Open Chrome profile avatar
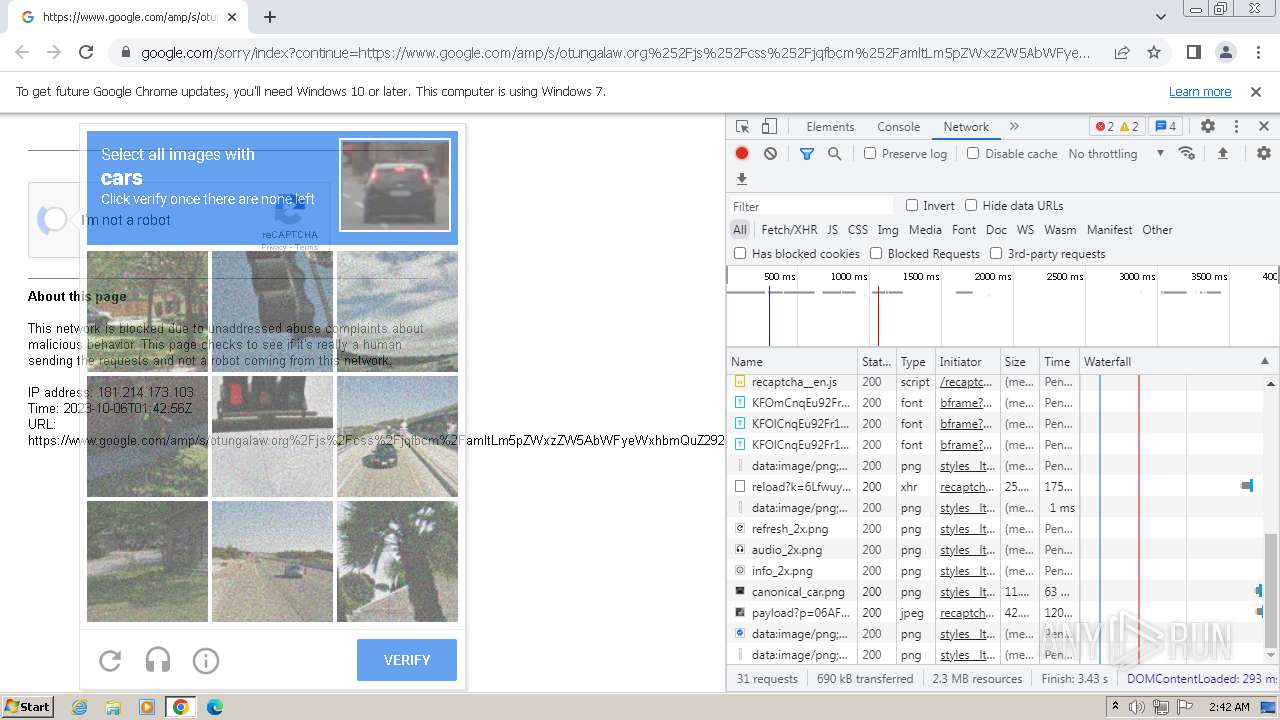1280x720 pixels. (1225, 52)
